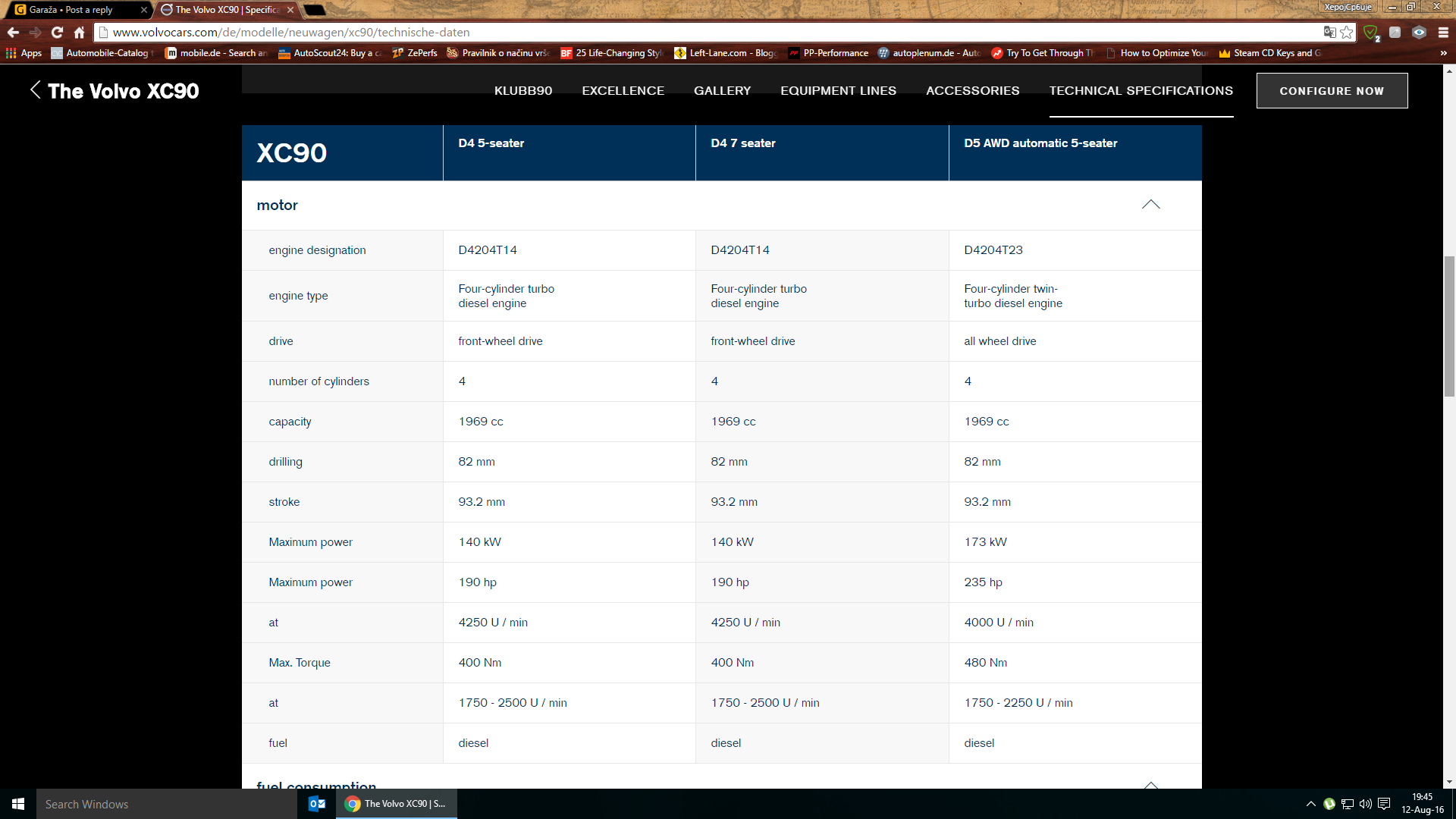1456x819 pixels.
Task: Open PP-Performance bookmark
Action: [828, 53]
